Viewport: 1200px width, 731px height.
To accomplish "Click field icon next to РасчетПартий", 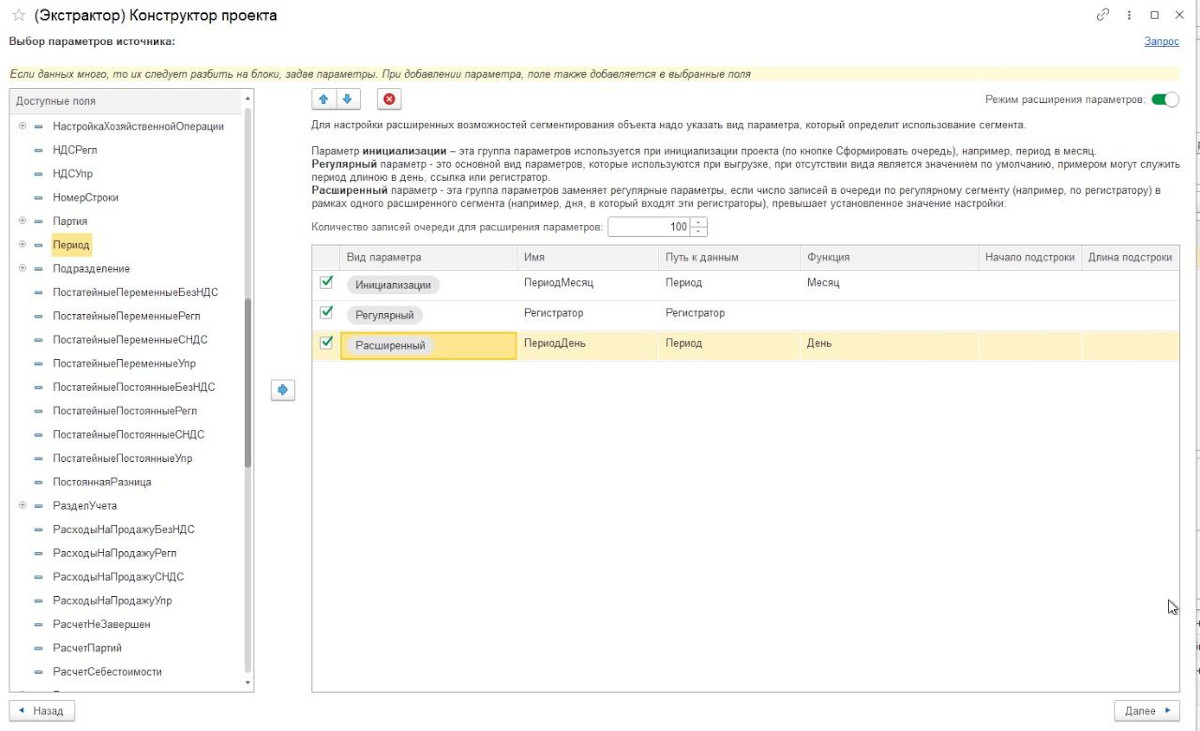I will click(x=39, y=648).
